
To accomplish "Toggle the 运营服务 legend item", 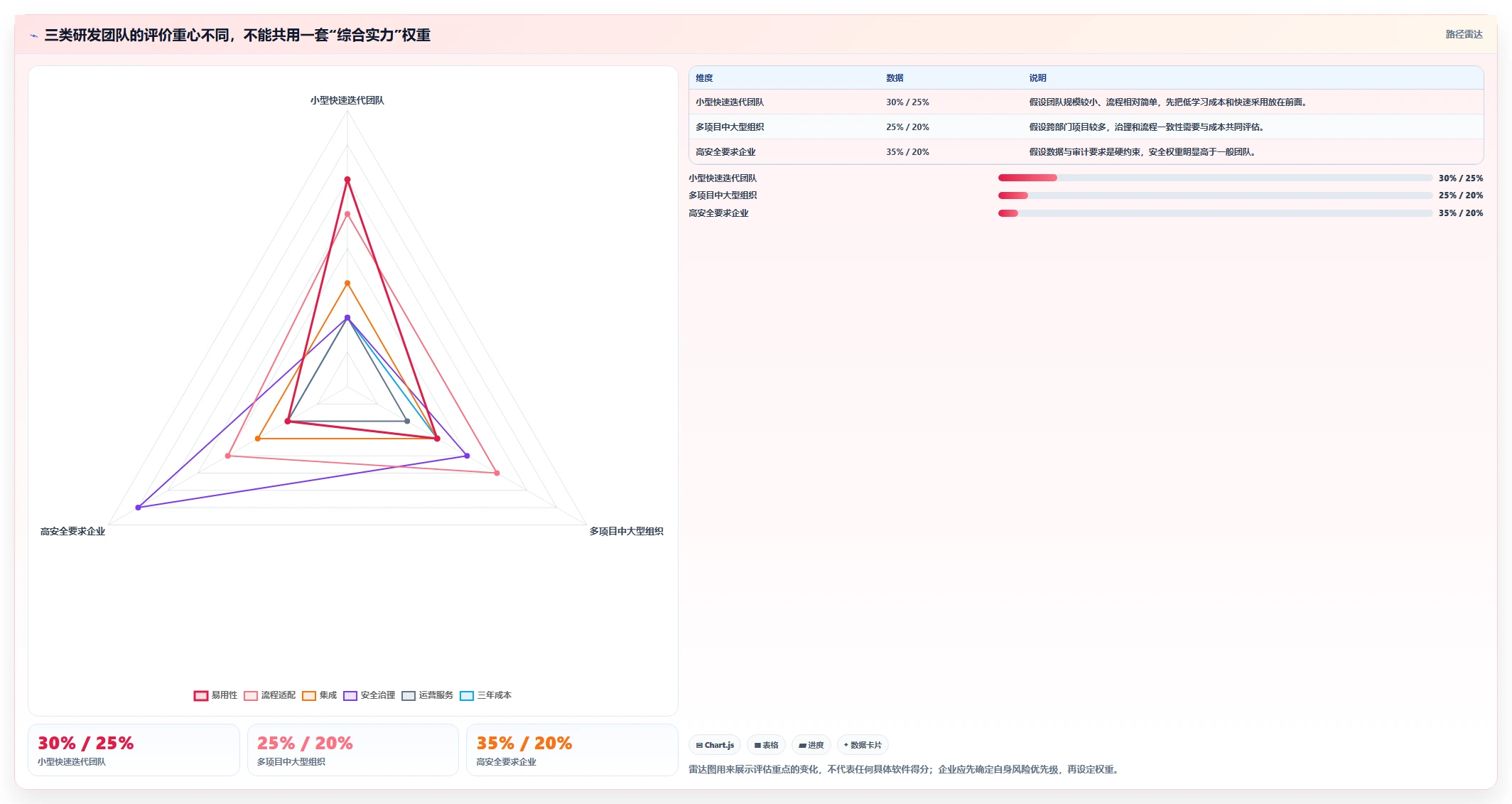I will pyautogui.click(x=427, y=695).
